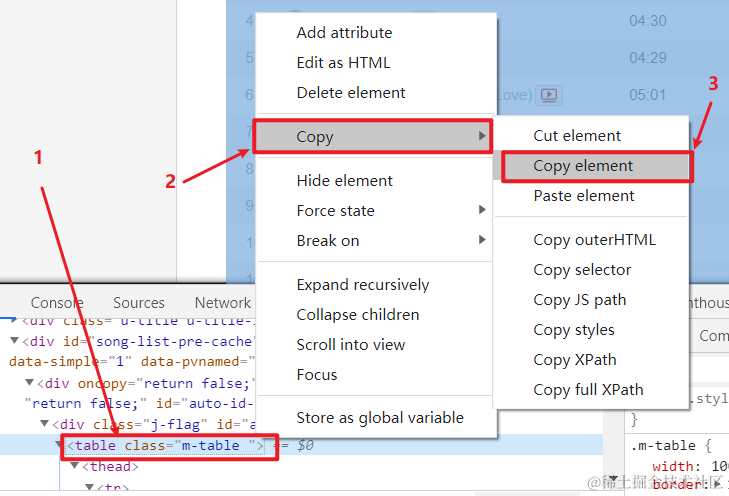
Task: Click the 04:30 song duration
Action: coord(648,21)
